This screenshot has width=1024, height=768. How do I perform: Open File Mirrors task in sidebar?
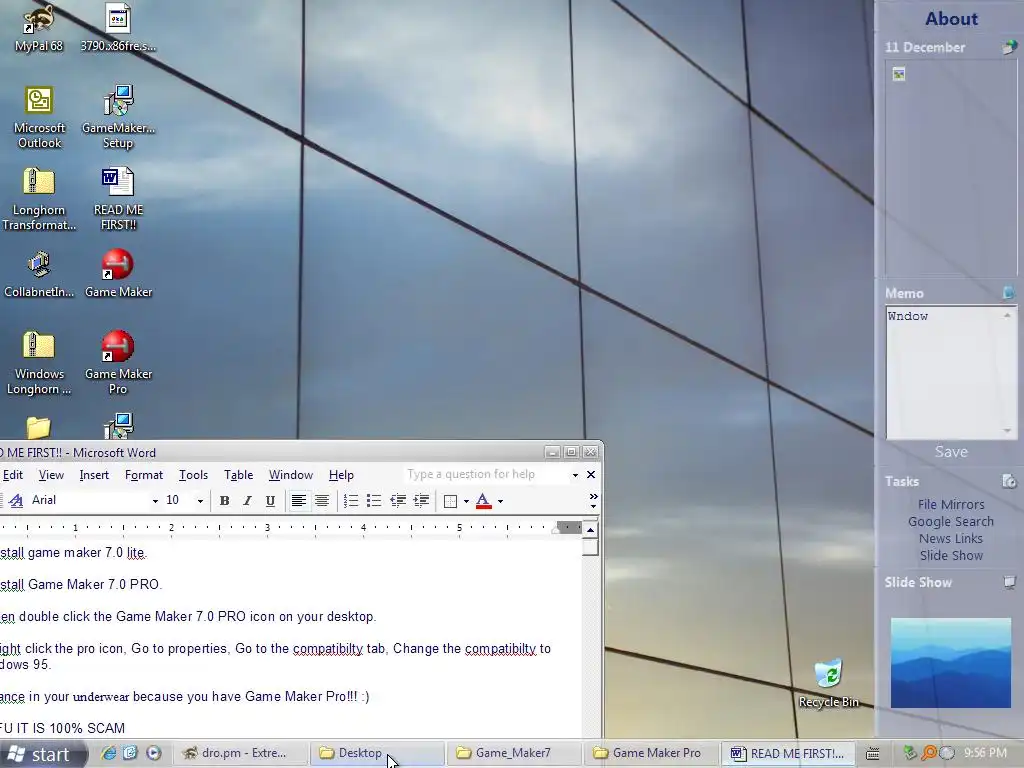951,504
